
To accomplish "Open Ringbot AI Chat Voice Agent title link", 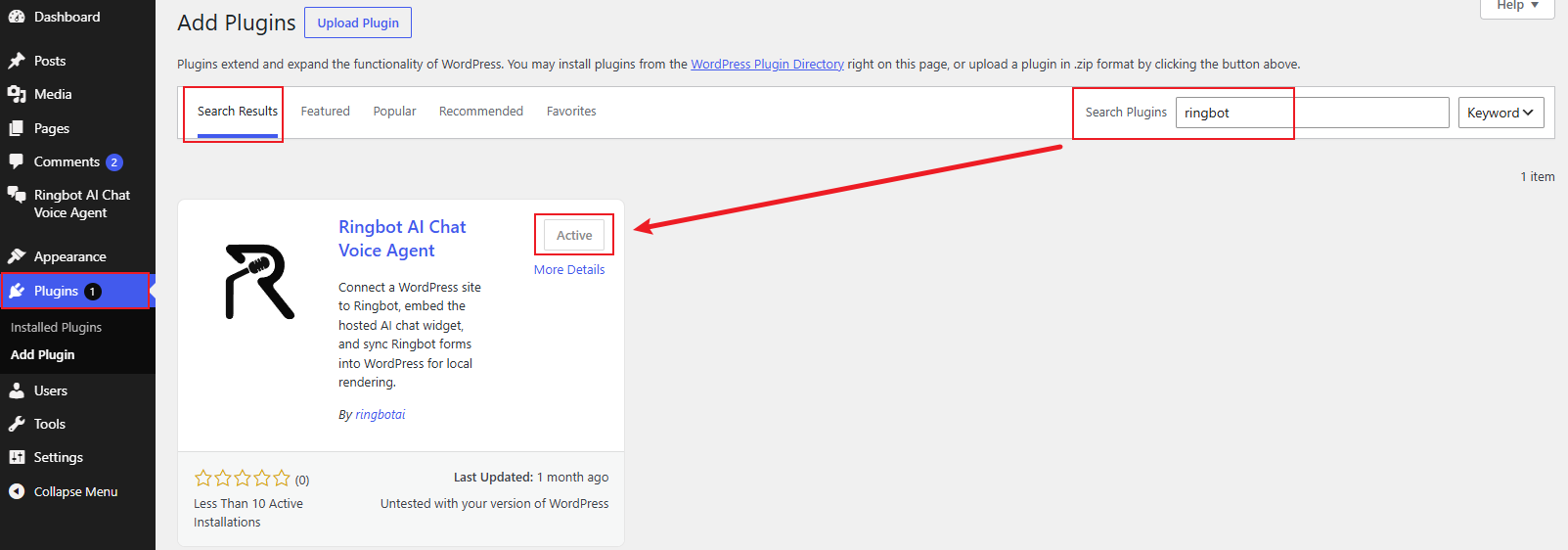I will pos(402,239).
